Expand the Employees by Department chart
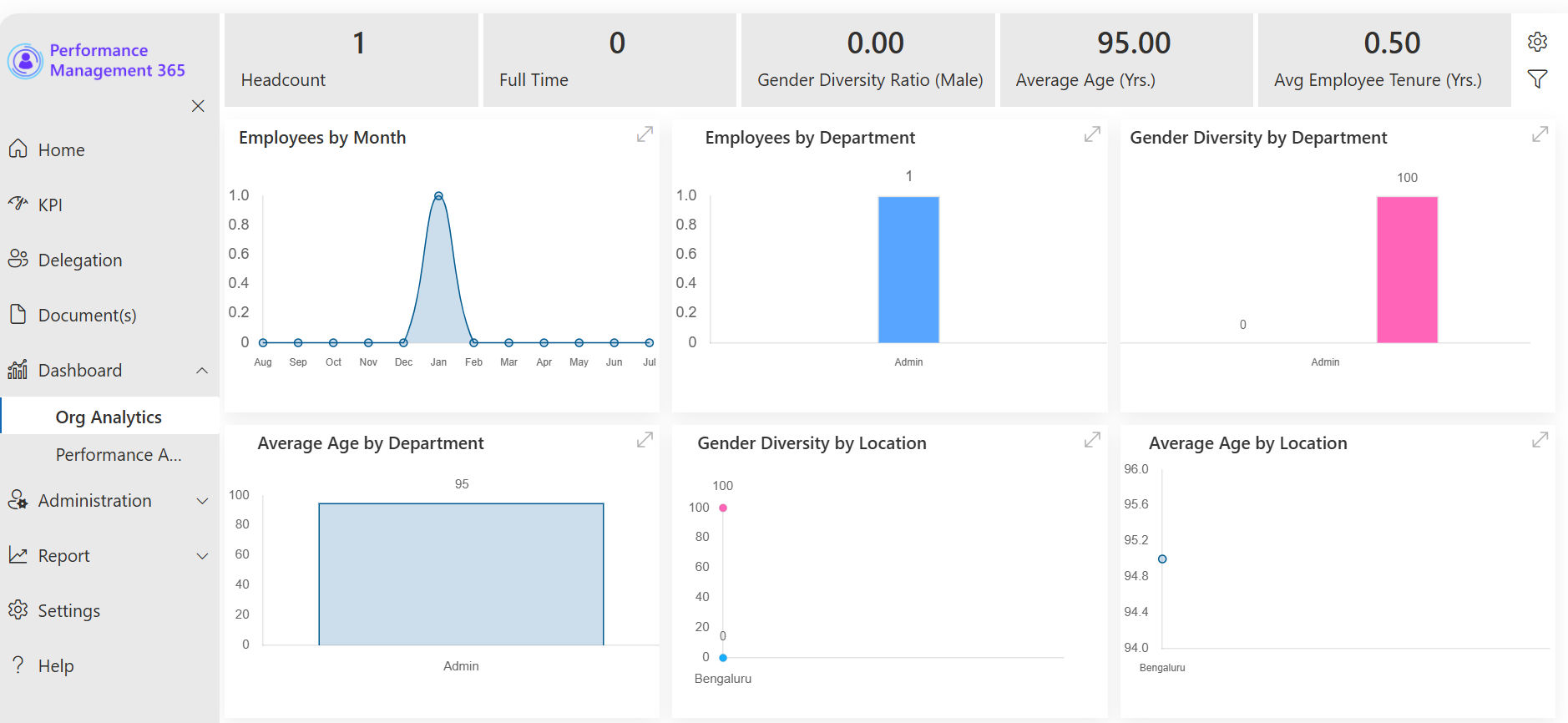Image resolution: width=1568 pixels, height=723 pixels. (1092, 134)
